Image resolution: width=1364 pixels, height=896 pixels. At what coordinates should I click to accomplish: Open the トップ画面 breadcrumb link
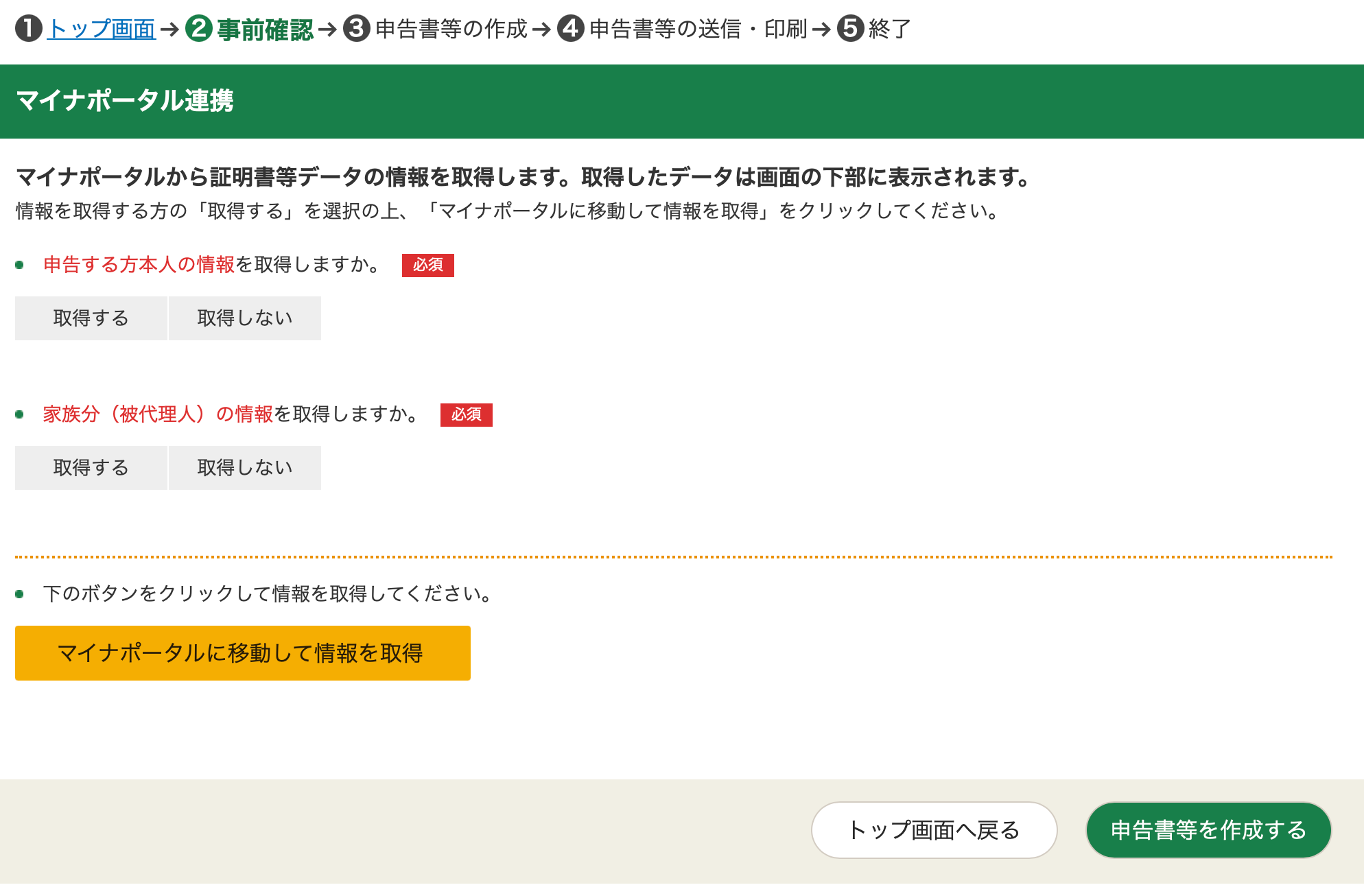click(x=102, y=29)
